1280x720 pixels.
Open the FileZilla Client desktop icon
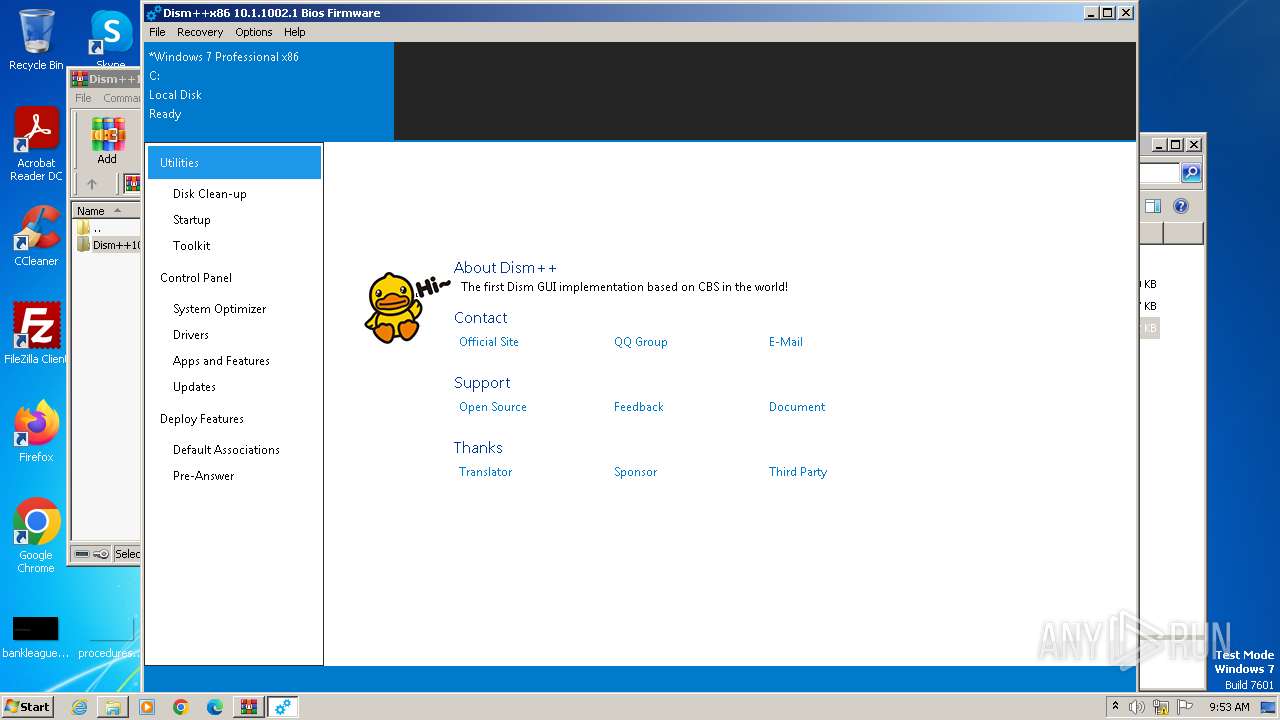click(36, 333)
